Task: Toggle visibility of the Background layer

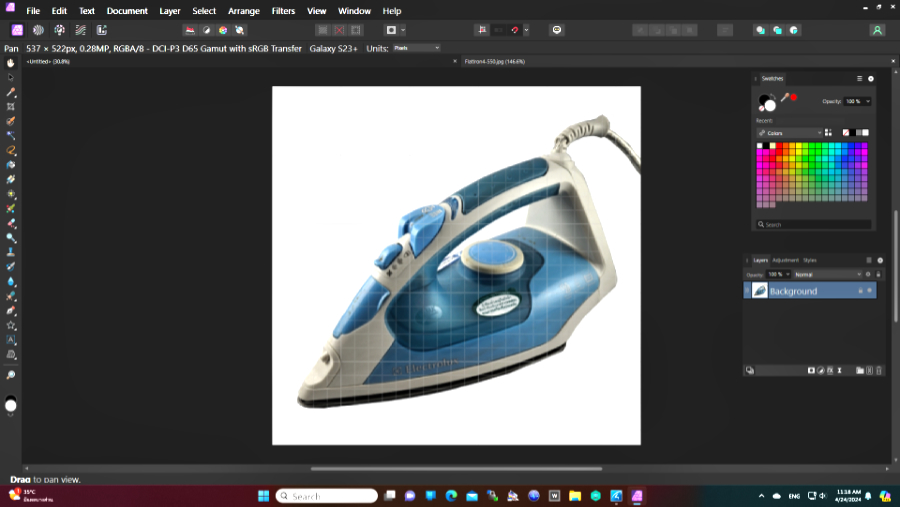Action: point(870,291)
